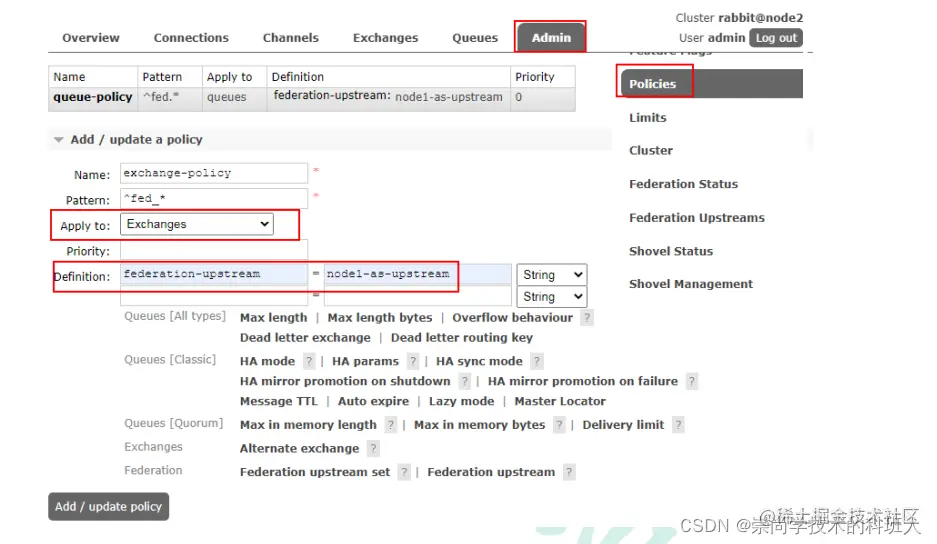
Task: Click the Alternate exchange shortcut
Action: 299,448
